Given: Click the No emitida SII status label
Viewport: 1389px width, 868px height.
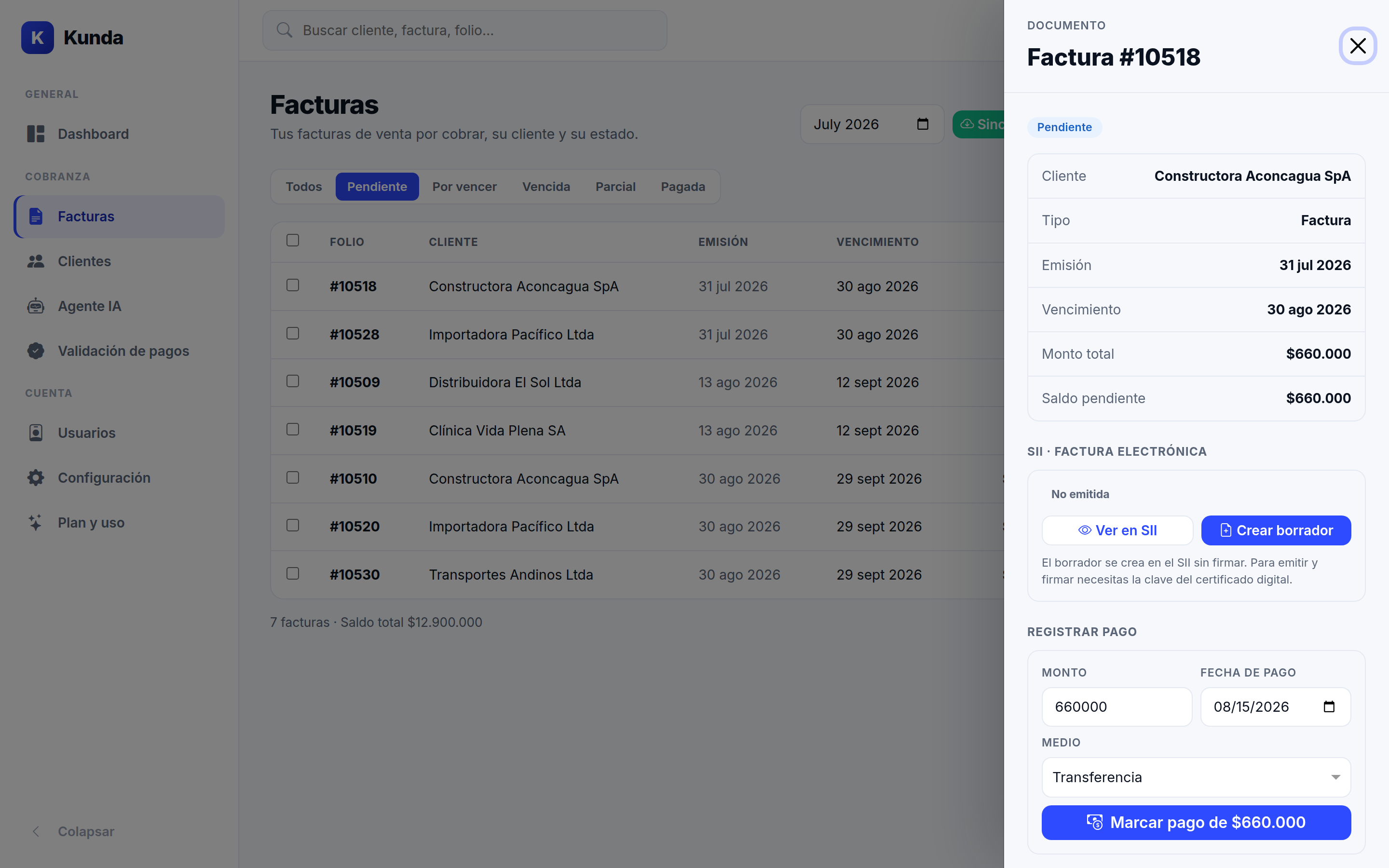Looking at the screenshot, I should [x=1080, y=494].
